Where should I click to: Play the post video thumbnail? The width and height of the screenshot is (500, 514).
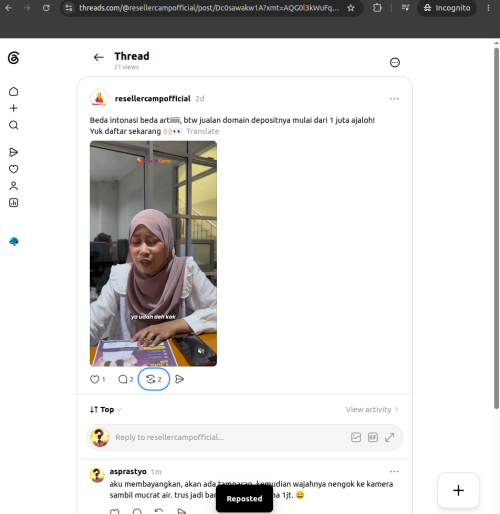153,254
